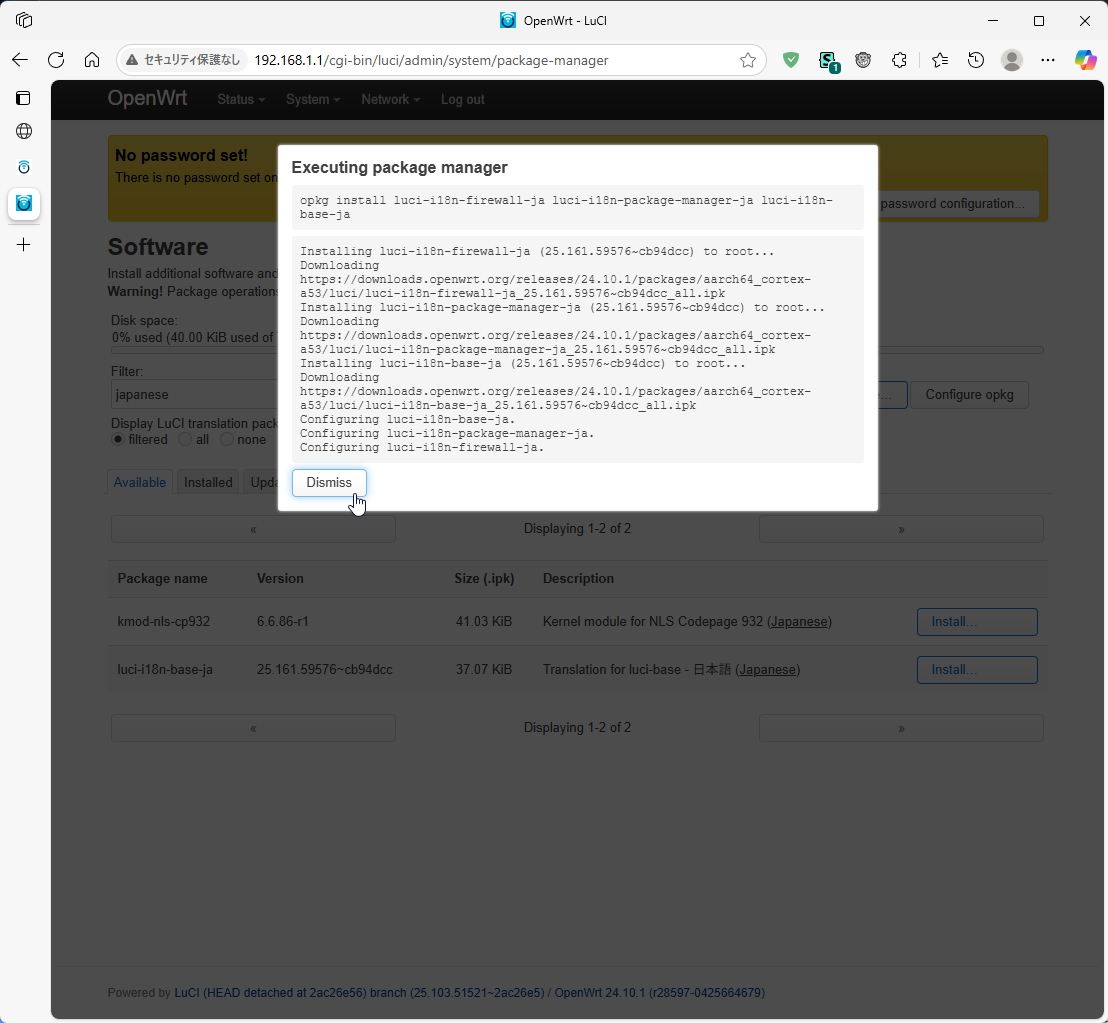Open the browser Settings and more menu

tap(1048, 60)
